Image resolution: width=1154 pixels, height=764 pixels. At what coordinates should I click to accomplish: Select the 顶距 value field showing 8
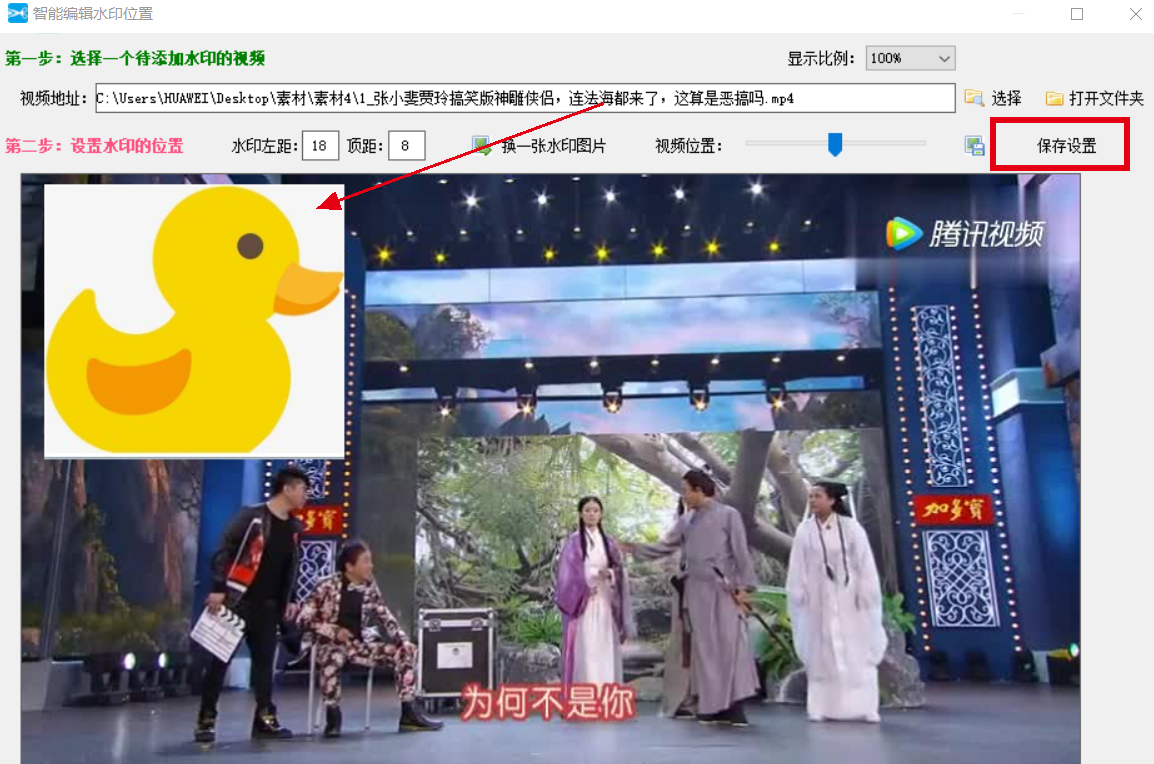click(409, 145)
